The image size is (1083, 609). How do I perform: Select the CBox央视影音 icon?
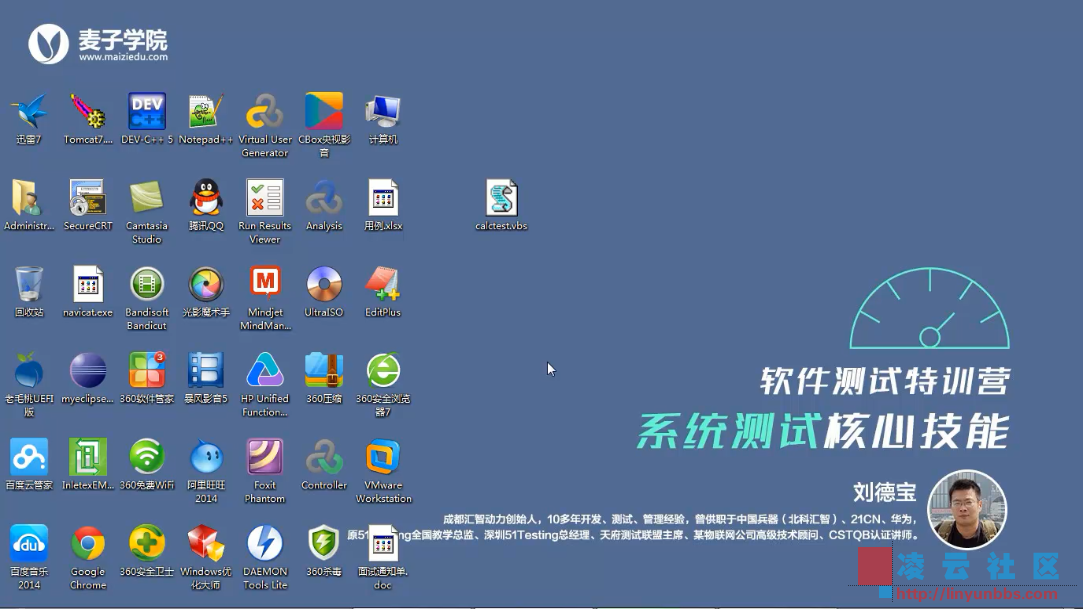pyautogui.click(x=324, y=111)
